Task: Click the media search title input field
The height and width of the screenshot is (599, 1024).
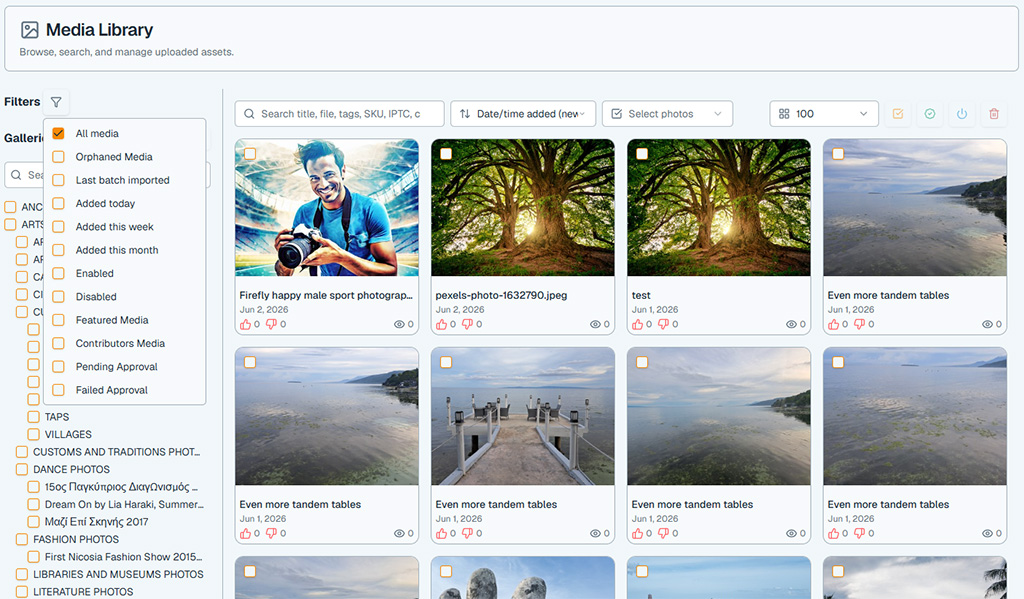Action: (340, 114)
